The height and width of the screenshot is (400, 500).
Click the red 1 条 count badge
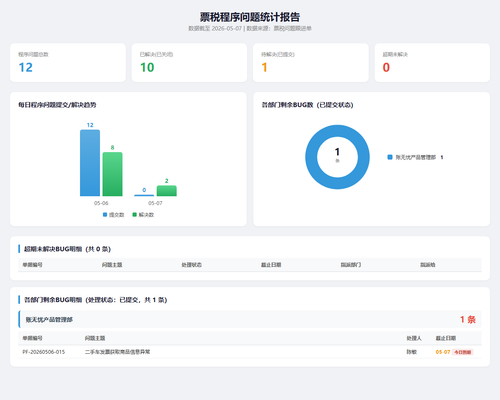coord(468,319)
